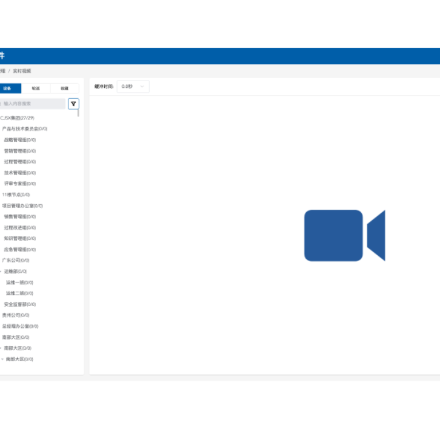This screenshot has height=440, width=440.
Task: Select the CJSX集团 root tree node
Action: [x=17, y=118]
